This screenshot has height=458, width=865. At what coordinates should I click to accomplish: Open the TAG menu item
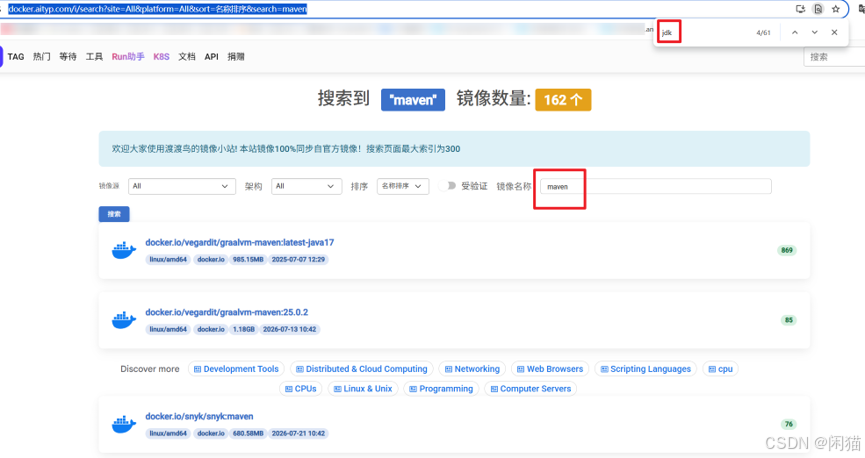click(16, 57)
